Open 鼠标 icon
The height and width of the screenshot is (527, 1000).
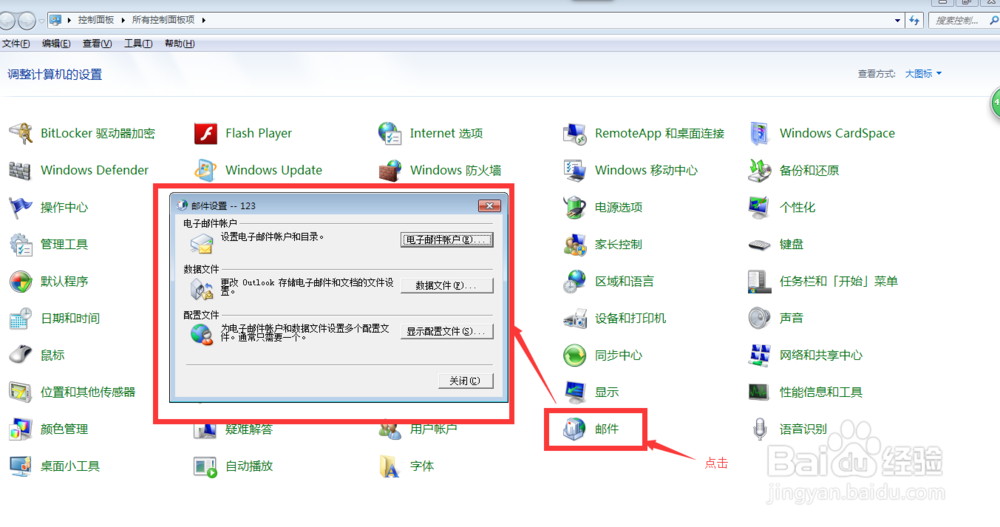20,355
